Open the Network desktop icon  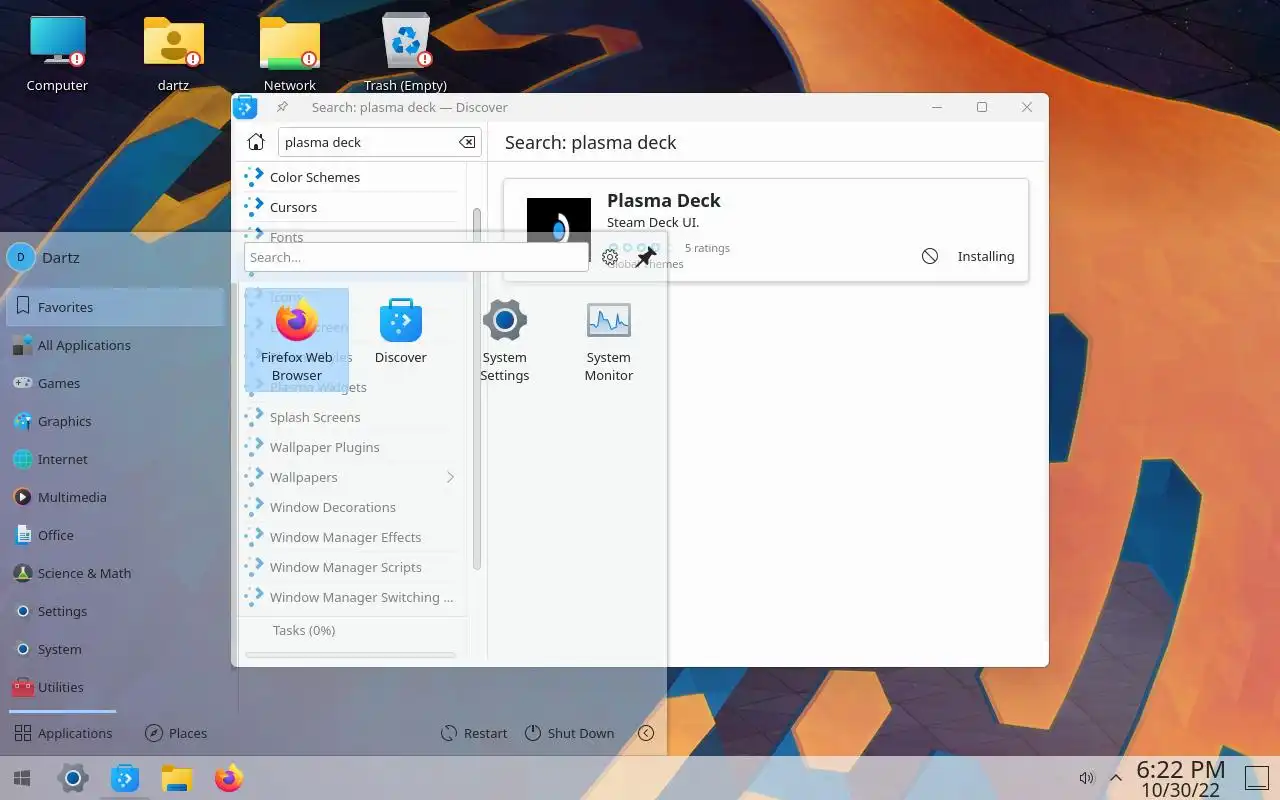290,53
